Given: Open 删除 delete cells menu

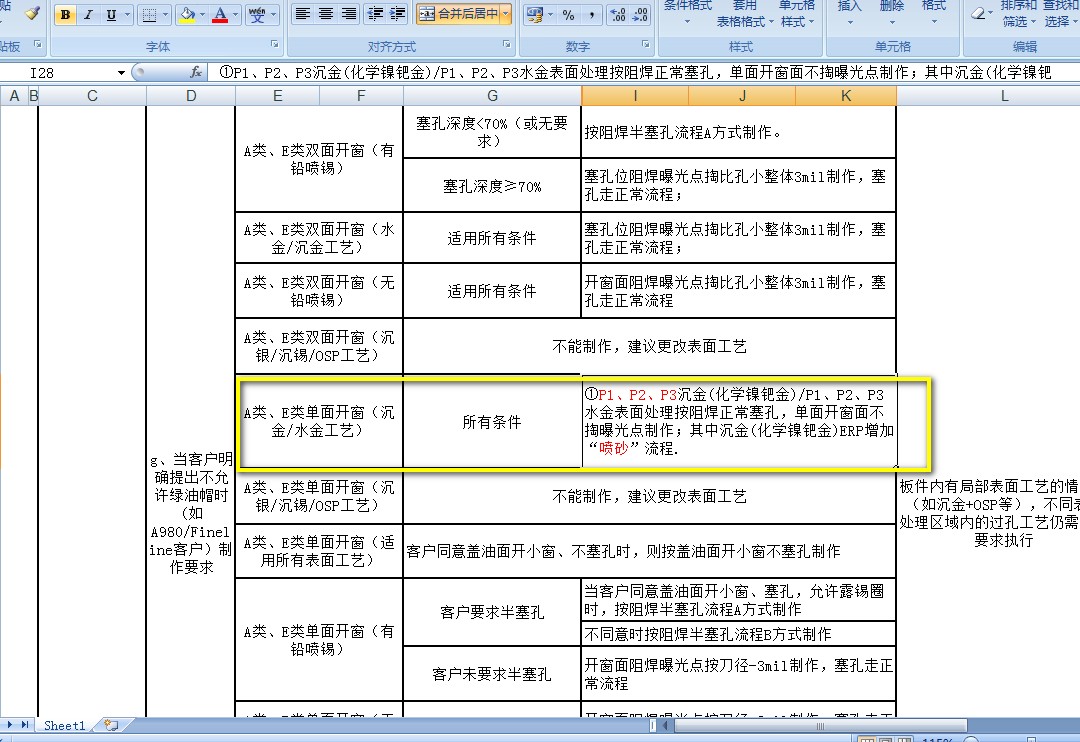Looking at the screenshot, I should [x=892, y=14].
